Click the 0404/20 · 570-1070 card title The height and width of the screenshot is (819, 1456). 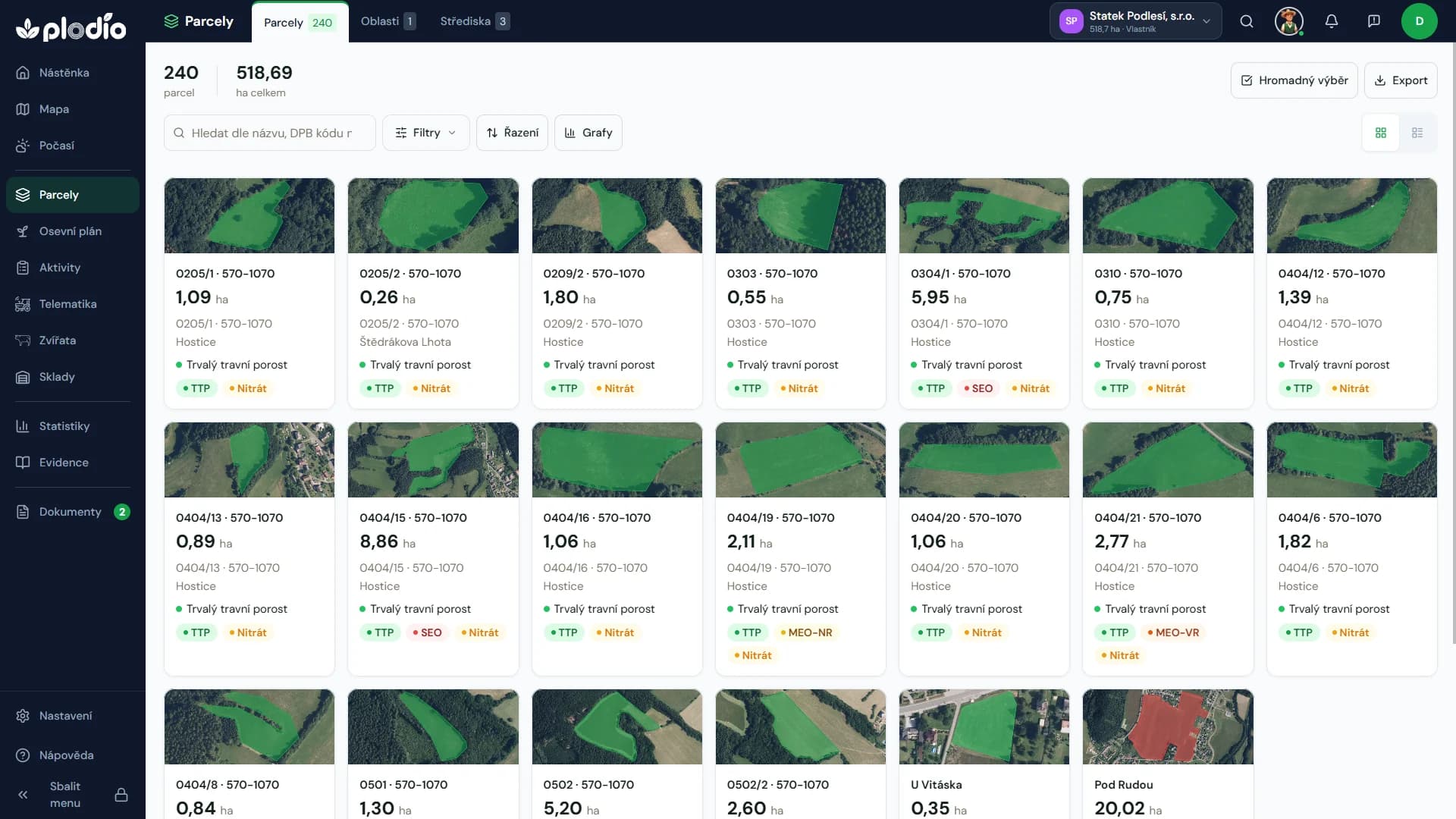coord(965,518)
